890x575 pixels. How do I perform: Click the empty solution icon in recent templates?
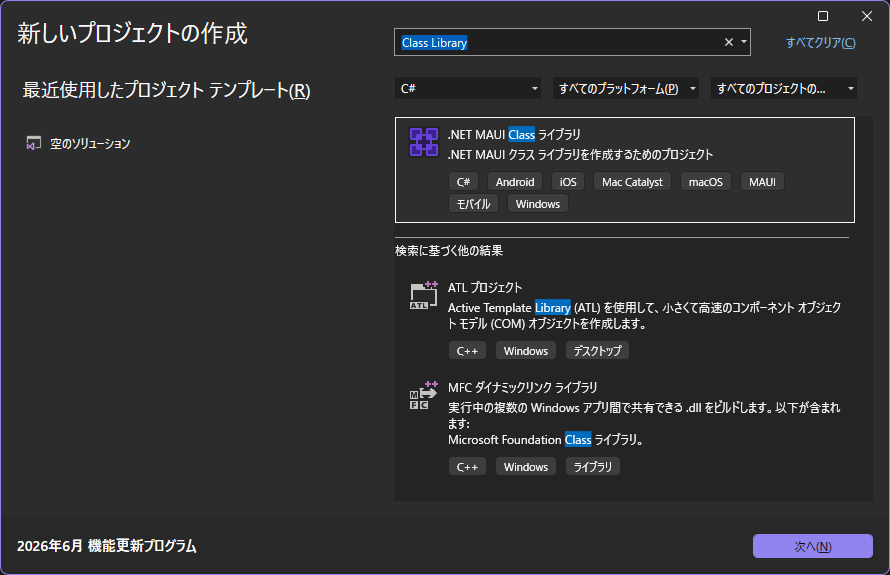click(x=33, y=144)
